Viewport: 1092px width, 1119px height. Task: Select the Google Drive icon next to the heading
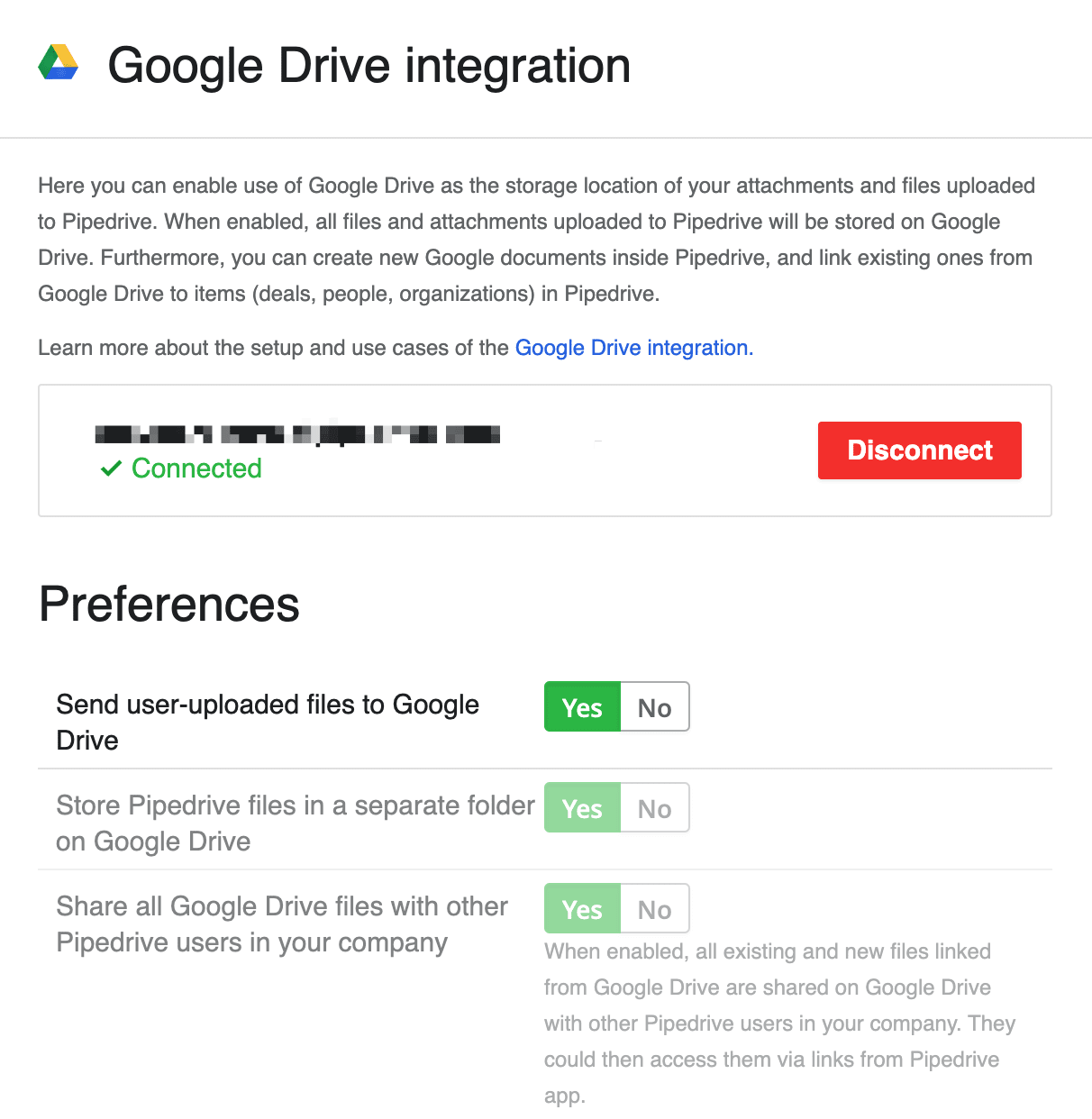[x=58, y=63]
